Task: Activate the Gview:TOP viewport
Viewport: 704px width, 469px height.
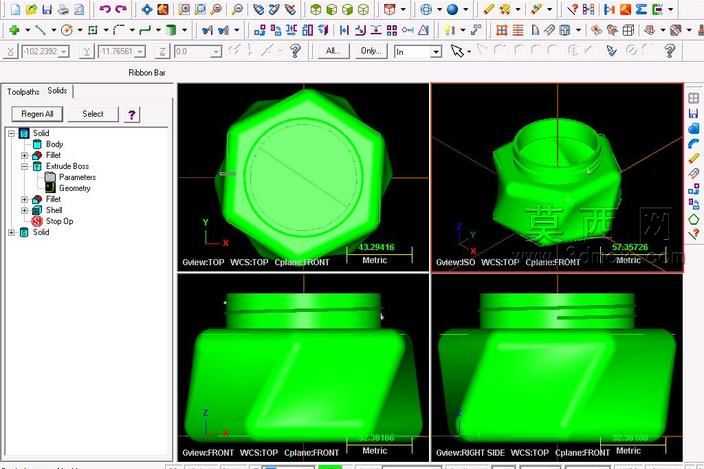Action: [304, 177]
